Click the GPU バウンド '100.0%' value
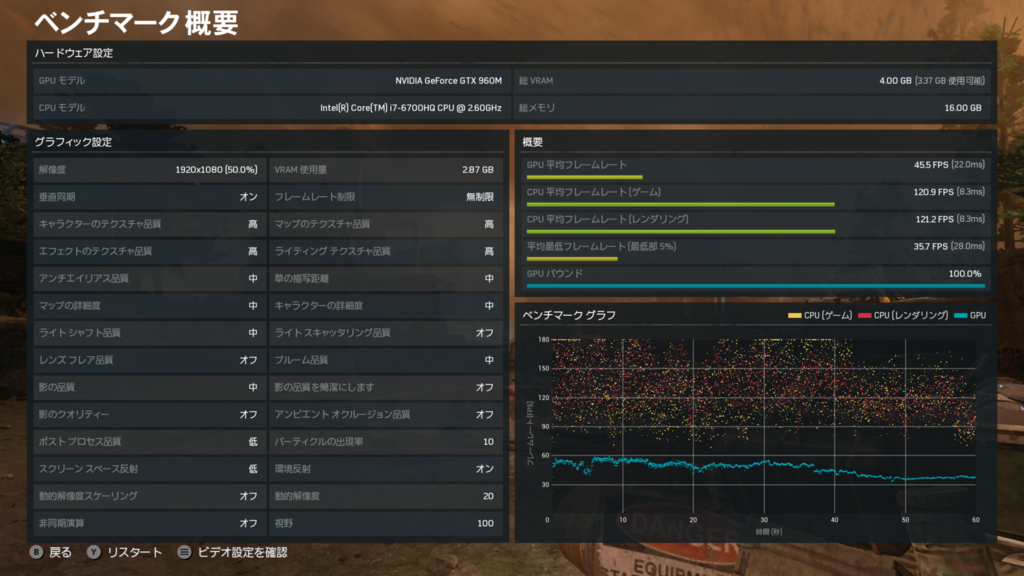Screen dimensions: 1024x576 [x=965, y=274]
